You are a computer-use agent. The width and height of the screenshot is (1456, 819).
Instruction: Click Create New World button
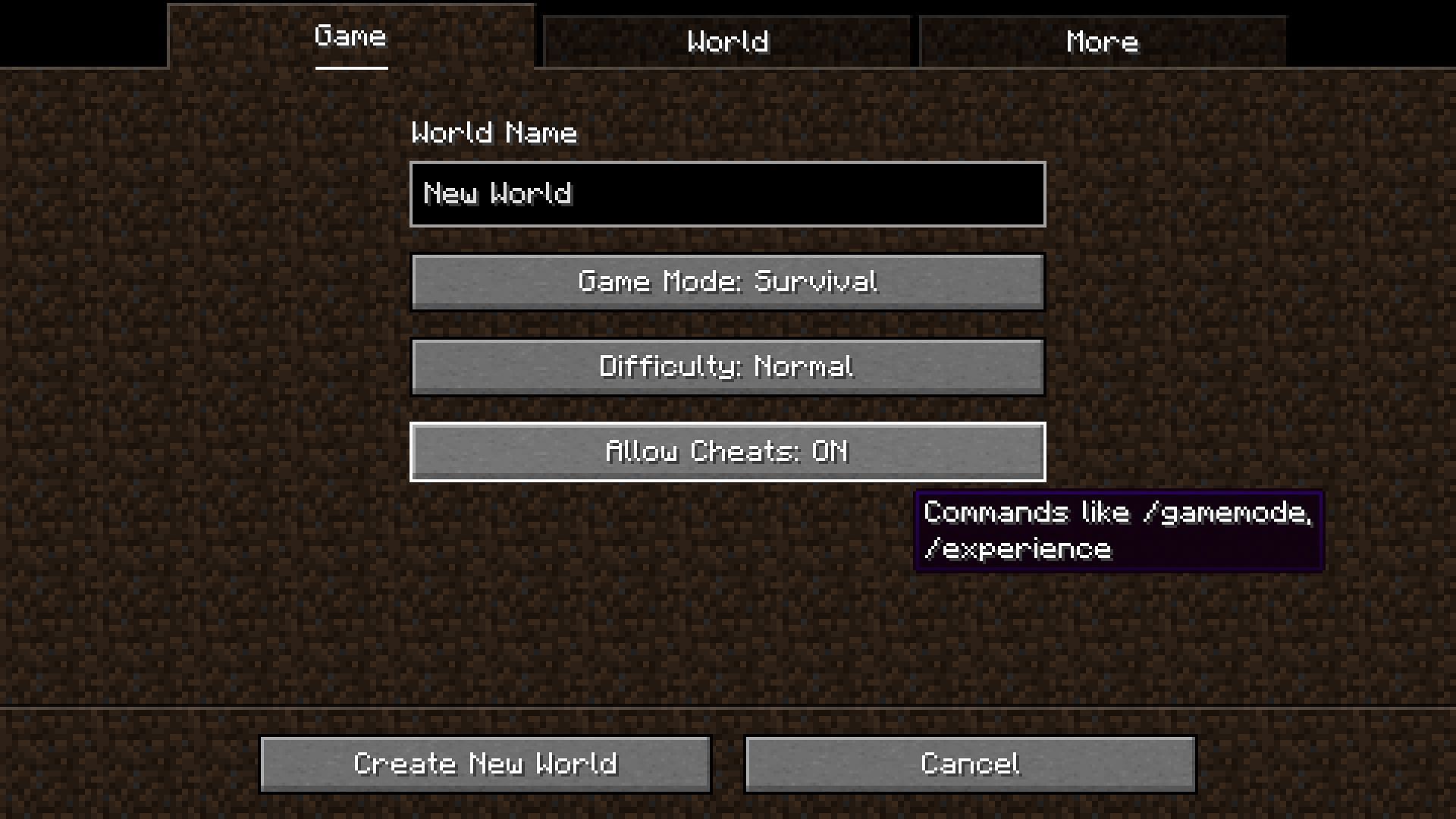pos(485,763)
